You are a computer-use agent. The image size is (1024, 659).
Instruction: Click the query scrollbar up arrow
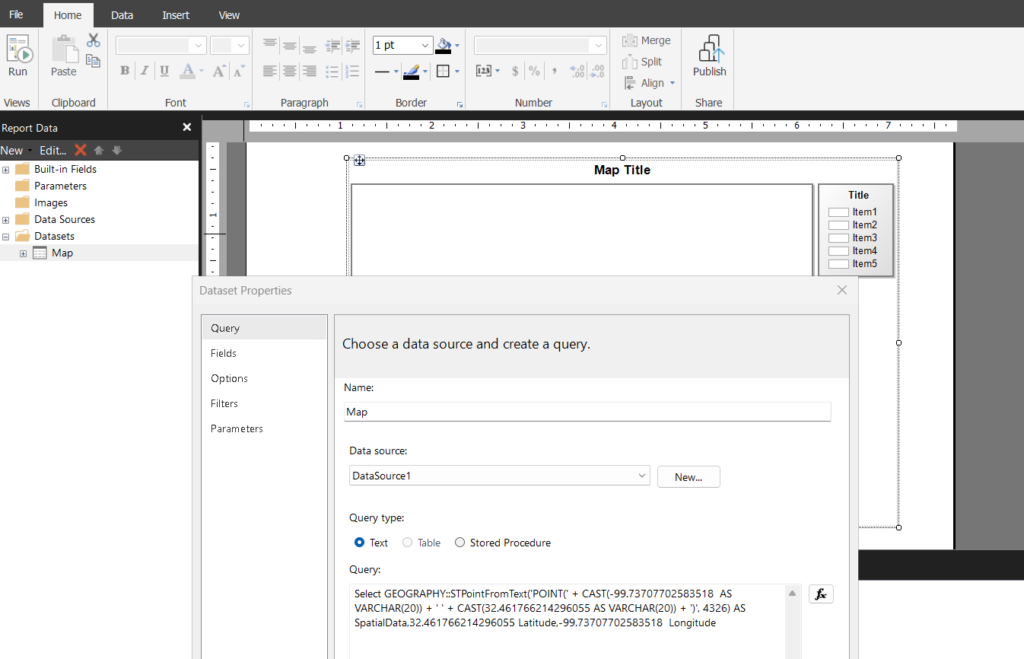point(792,593)
